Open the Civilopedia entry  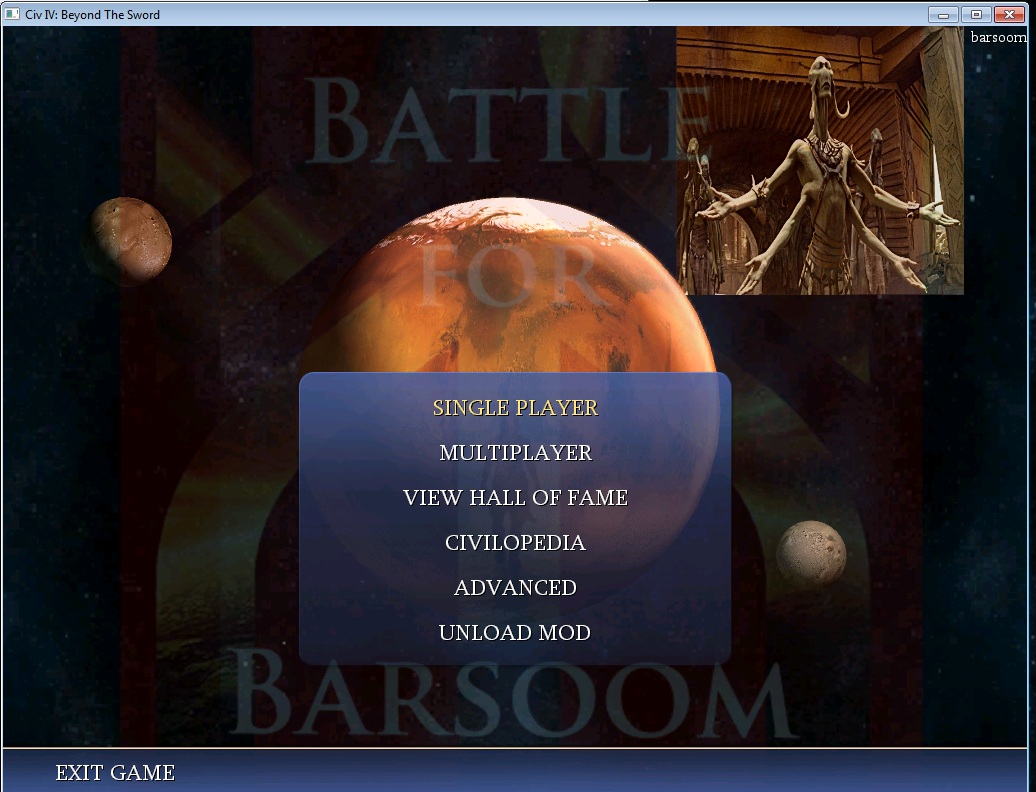tap(515, 542)
